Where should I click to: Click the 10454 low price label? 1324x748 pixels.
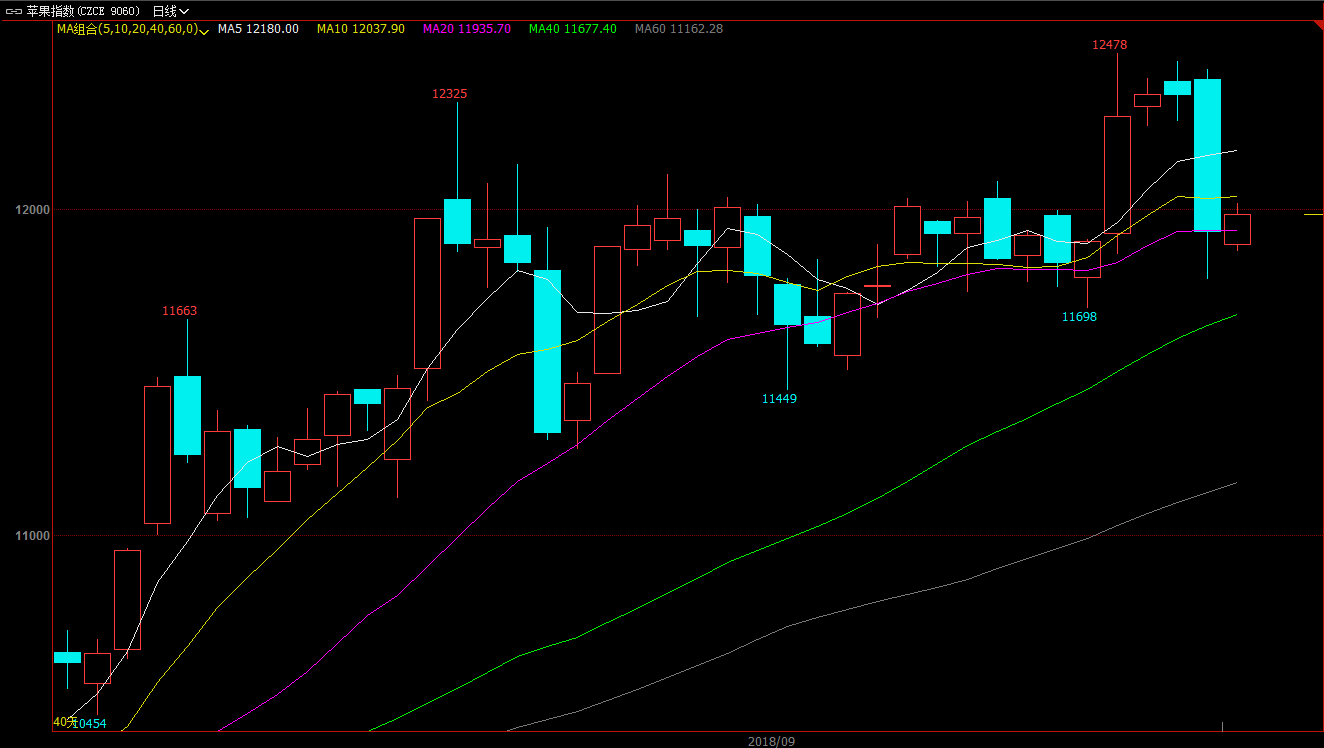coord(88,723)
